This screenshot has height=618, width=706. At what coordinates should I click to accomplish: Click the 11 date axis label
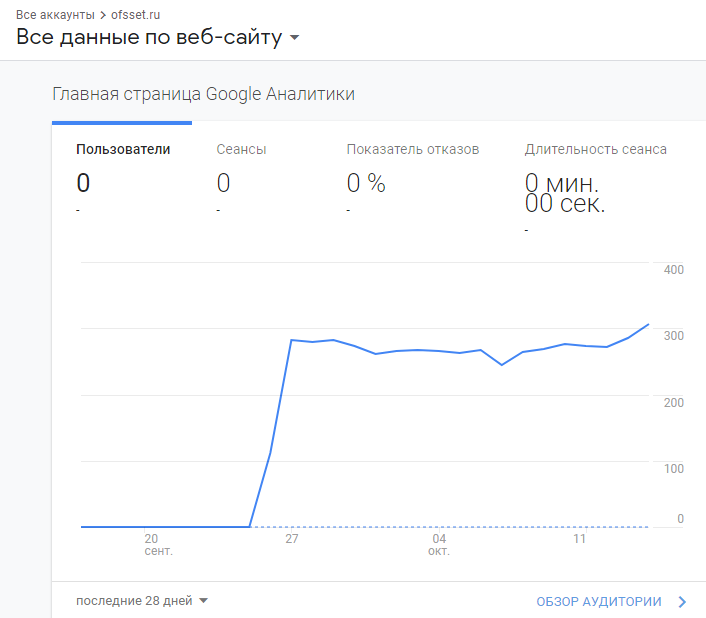579,539
